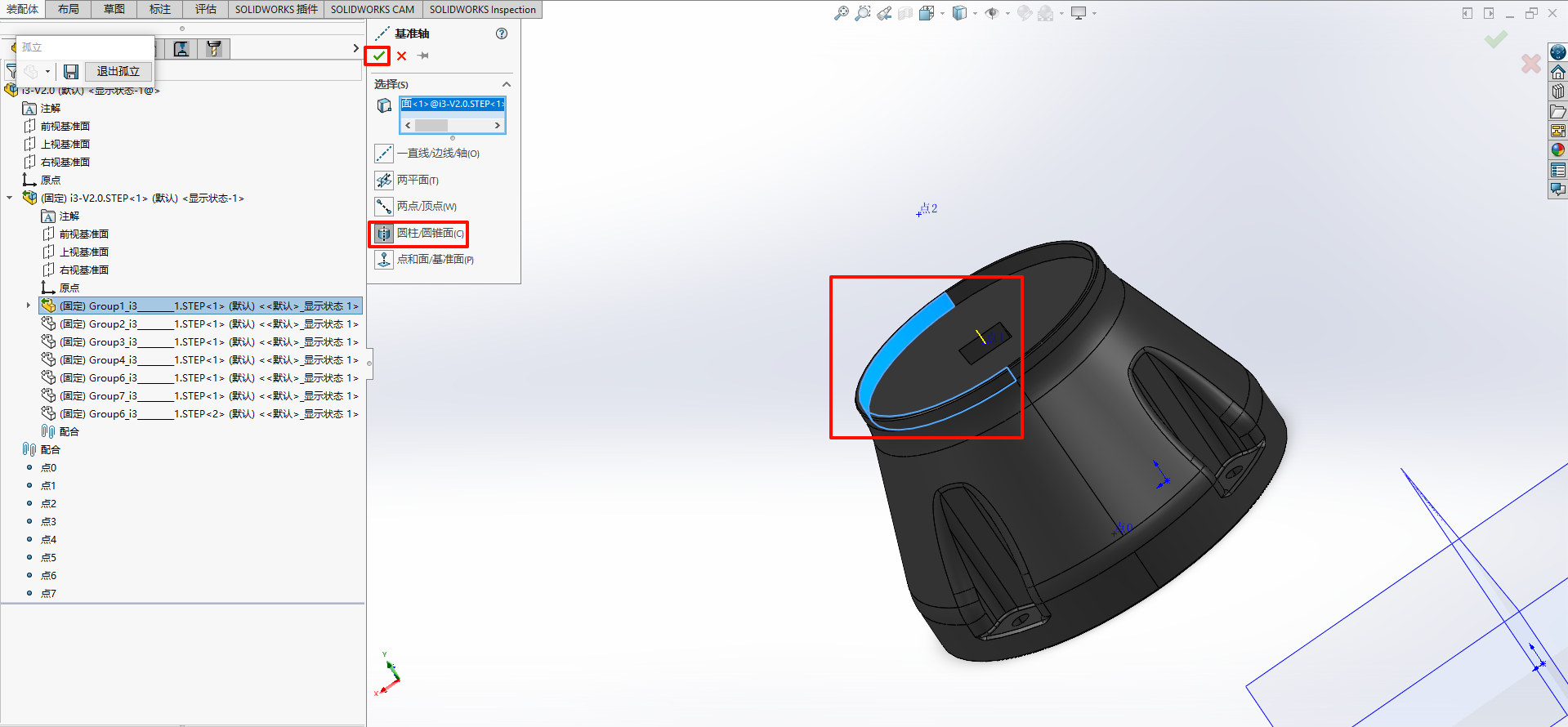The image size is (1568, 727).
Task: Click the Edit Appearance icon
Action: (1025, 13)
